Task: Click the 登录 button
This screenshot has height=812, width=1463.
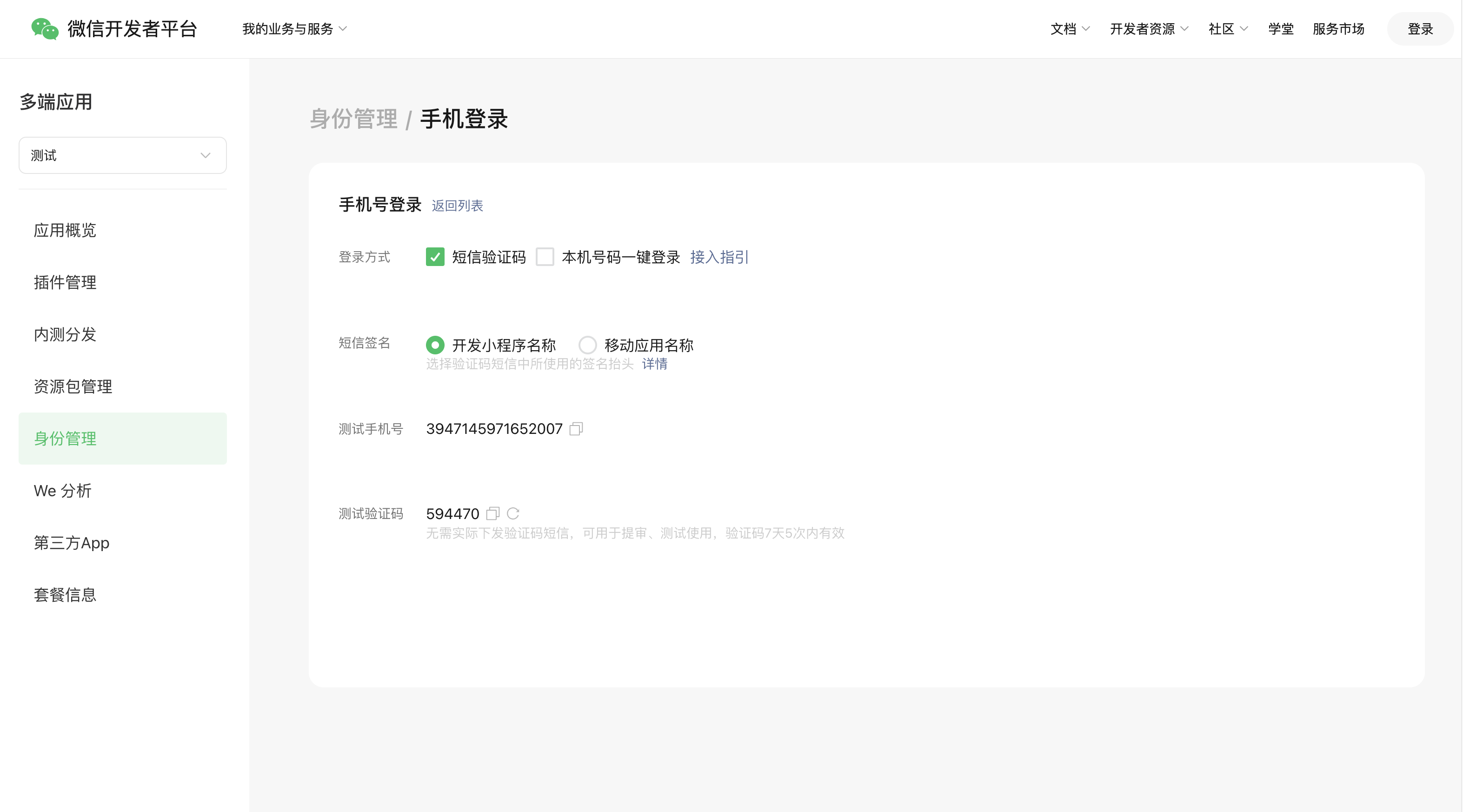Action: click(x=1420, y=29)
